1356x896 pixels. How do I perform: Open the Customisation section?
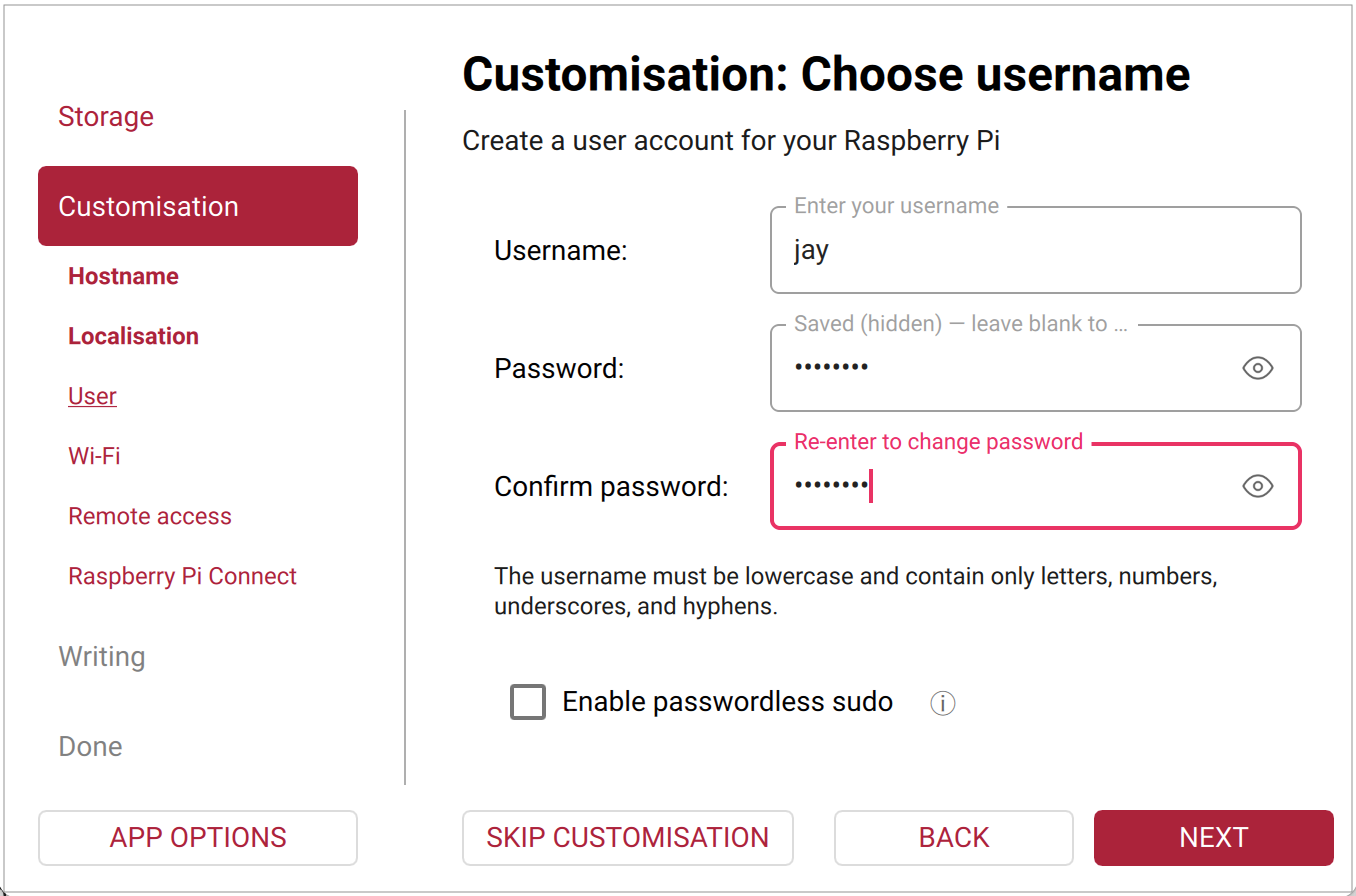point(148,206)
